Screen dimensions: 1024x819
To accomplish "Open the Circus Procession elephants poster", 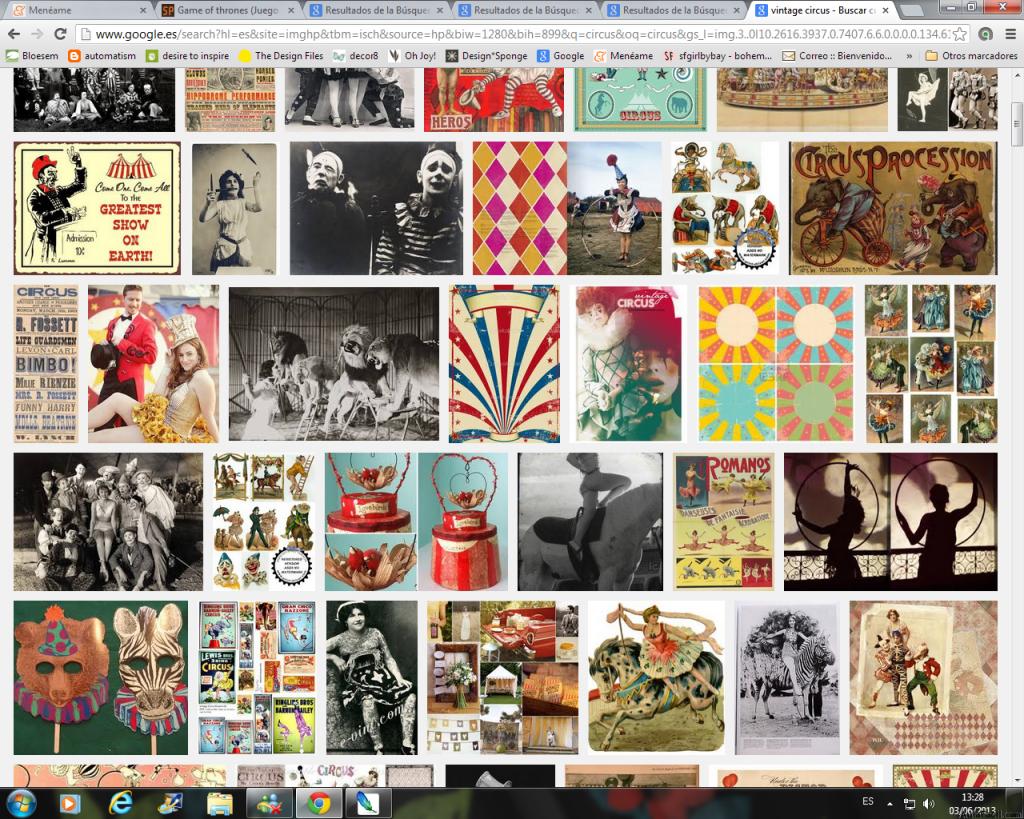I will [x=893, y=208].
